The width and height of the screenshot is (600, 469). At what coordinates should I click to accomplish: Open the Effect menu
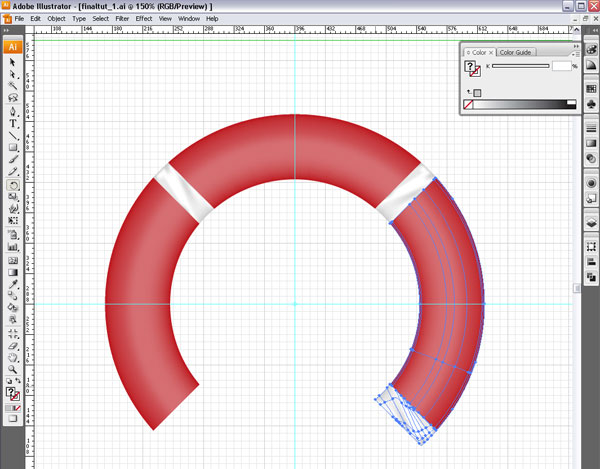pos(144,18)
